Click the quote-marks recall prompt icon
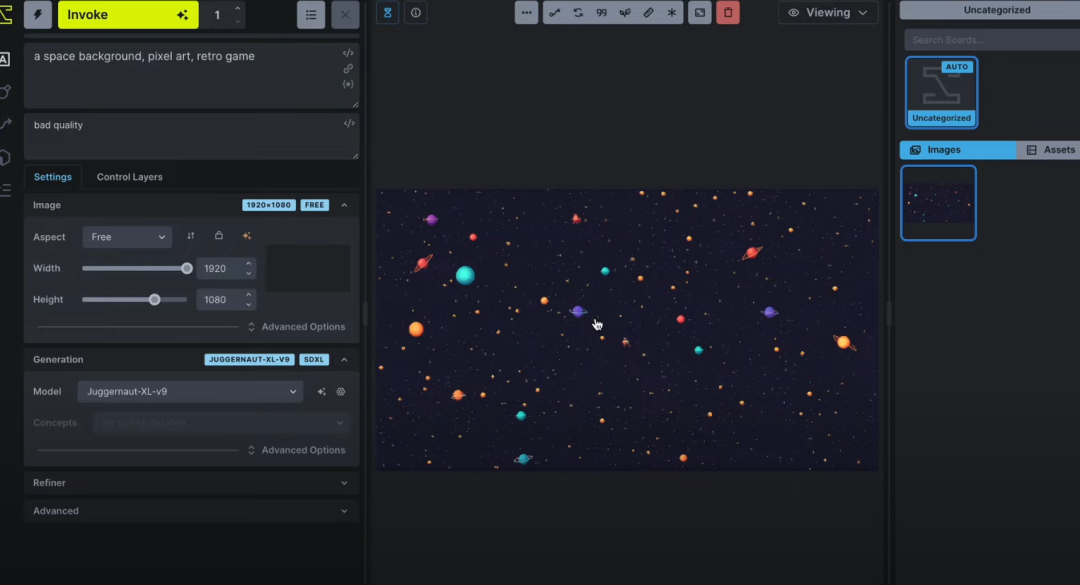Image resolution: width=1080 pixels, height=585 pixels. pyautogui.click(x=601, y=13)
